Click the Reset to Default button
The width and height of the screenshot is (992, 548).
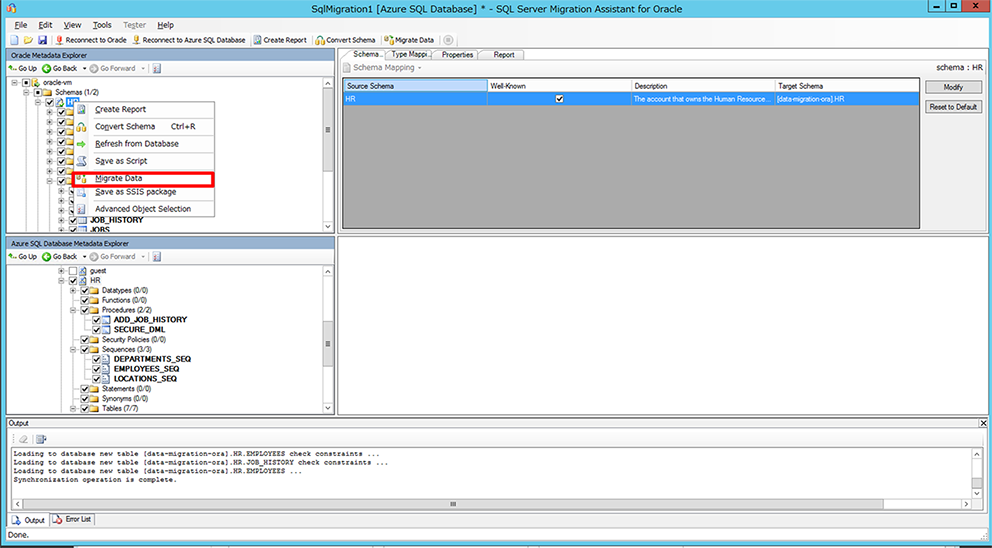[953, 107]
